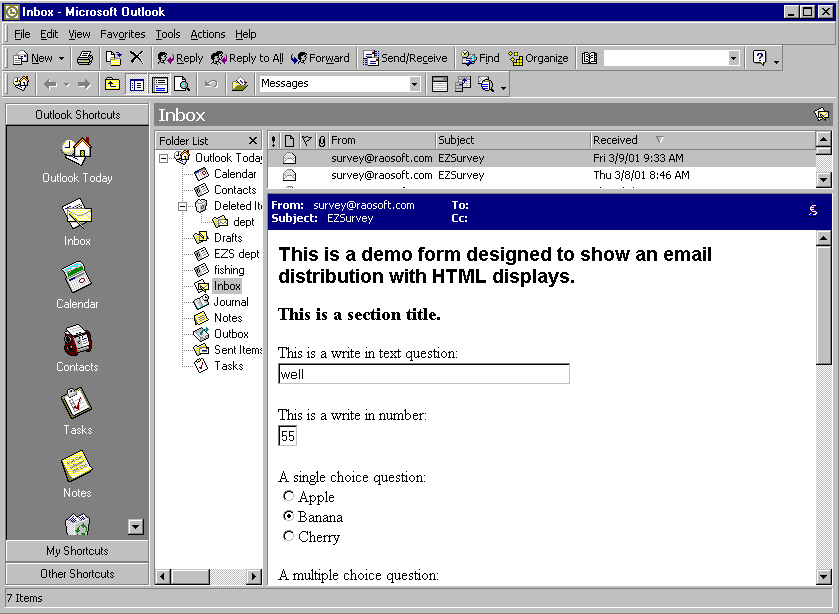Switch to Other Shortcuts group
The height and width of the screenshot is (614, 839).
point(77,574)
